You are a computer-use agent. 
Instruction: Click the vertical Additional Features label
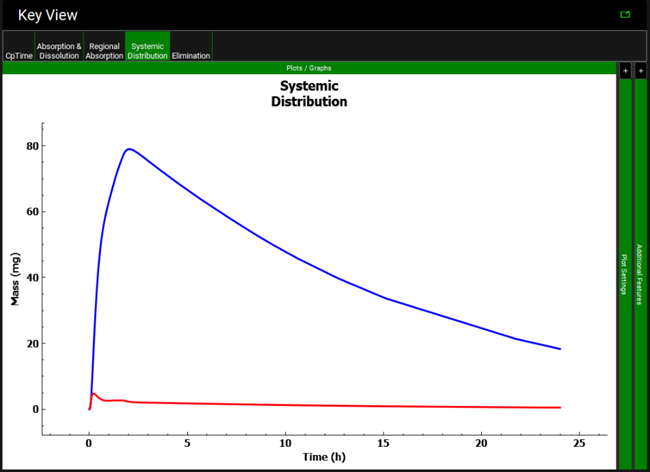click(640, 274)
